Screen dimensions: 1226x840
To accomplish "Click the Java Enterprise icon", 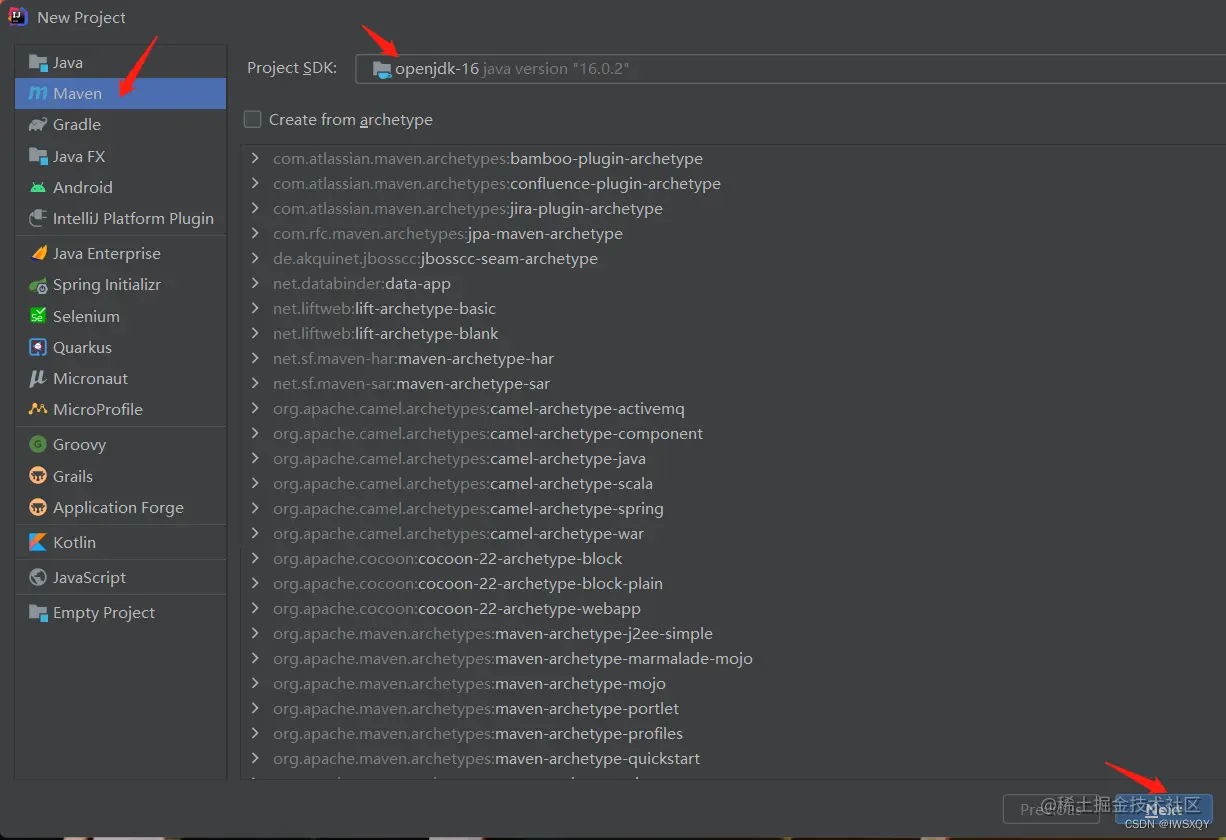I will pos(38,253).
